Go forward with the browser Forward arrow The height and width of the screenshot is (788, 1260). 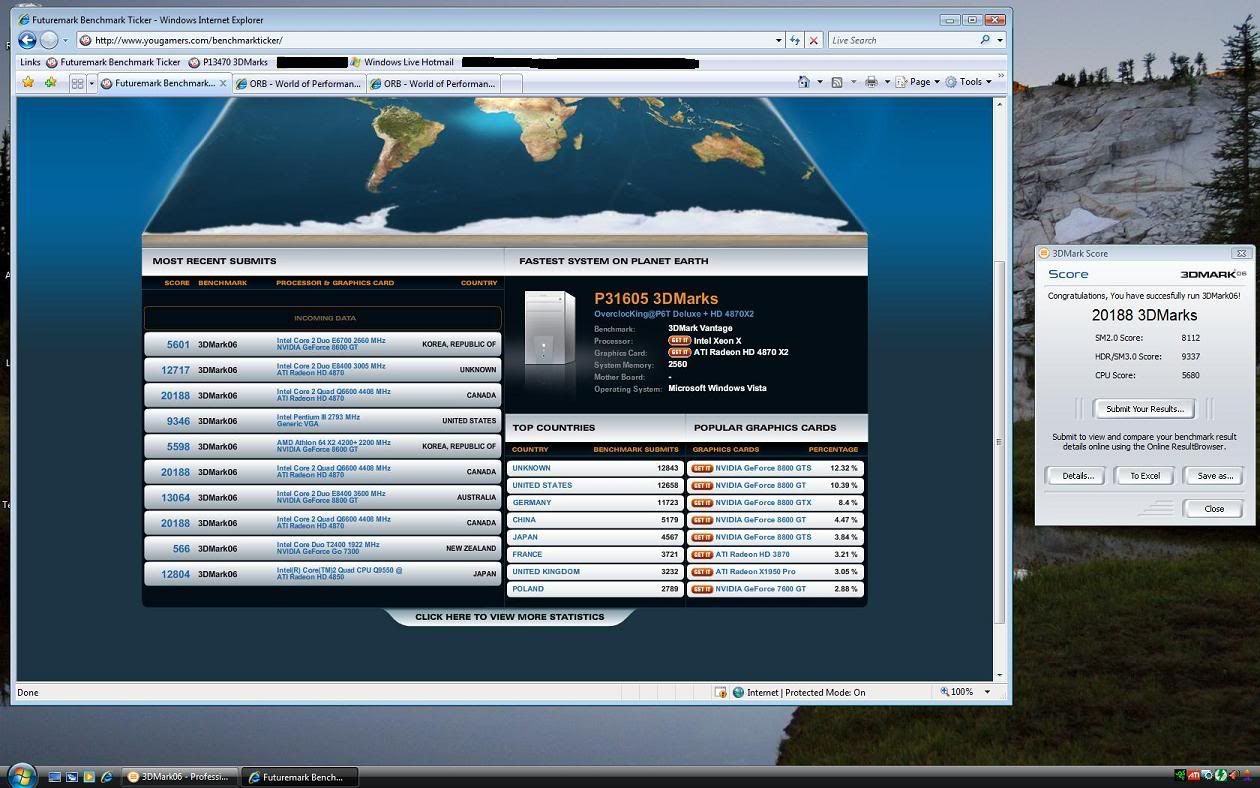49,40
